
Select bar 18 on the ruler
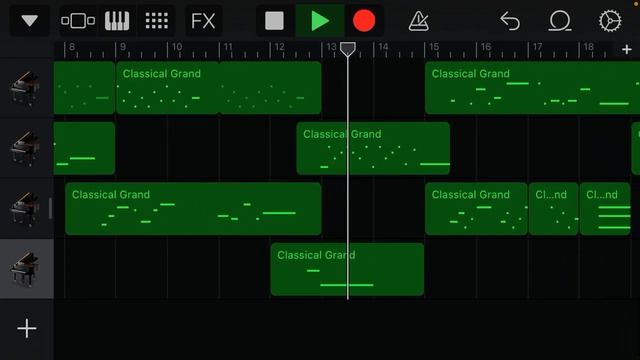click(x=589, y=47)
